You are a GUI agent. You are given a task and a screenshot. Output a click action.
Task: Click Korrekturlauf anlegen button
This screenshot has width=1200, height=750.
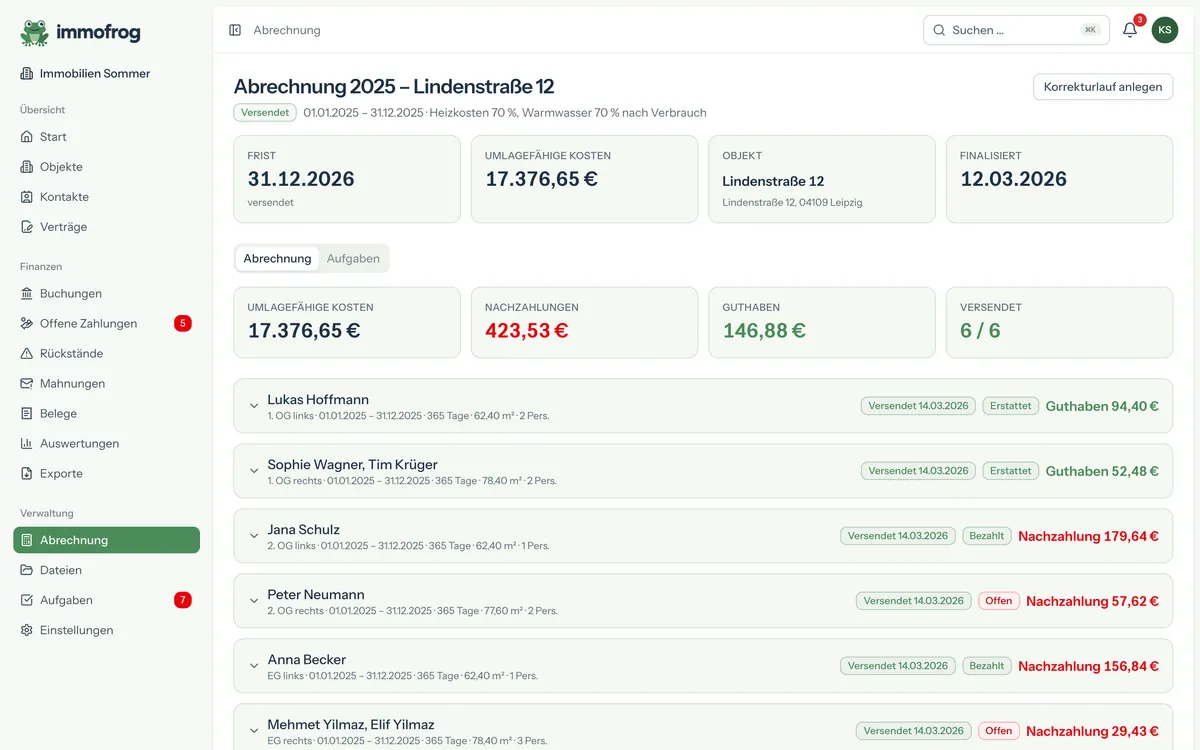(1103, 87)
